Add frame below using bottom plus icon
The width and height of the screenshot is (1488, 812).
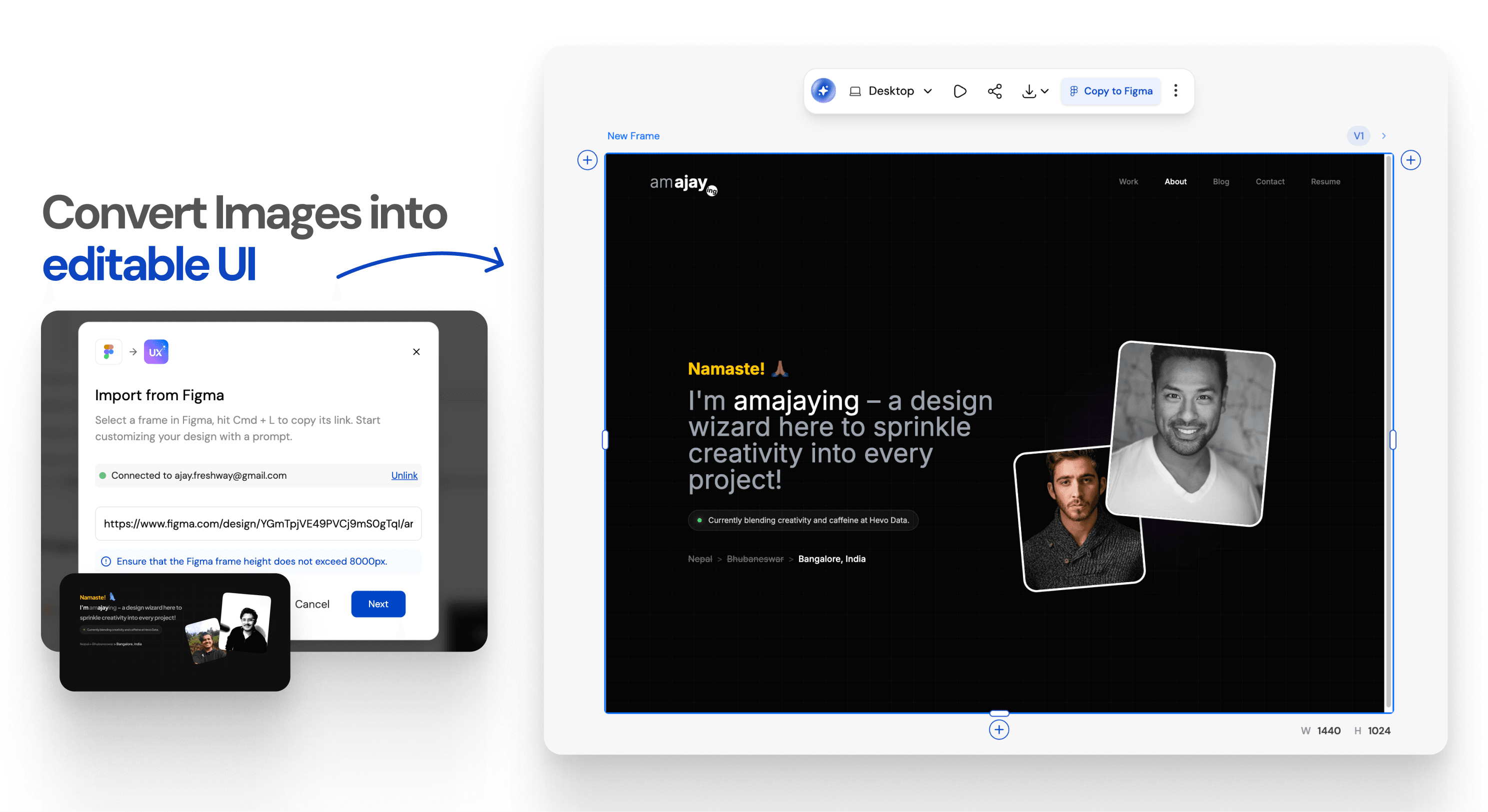point(998,730)
